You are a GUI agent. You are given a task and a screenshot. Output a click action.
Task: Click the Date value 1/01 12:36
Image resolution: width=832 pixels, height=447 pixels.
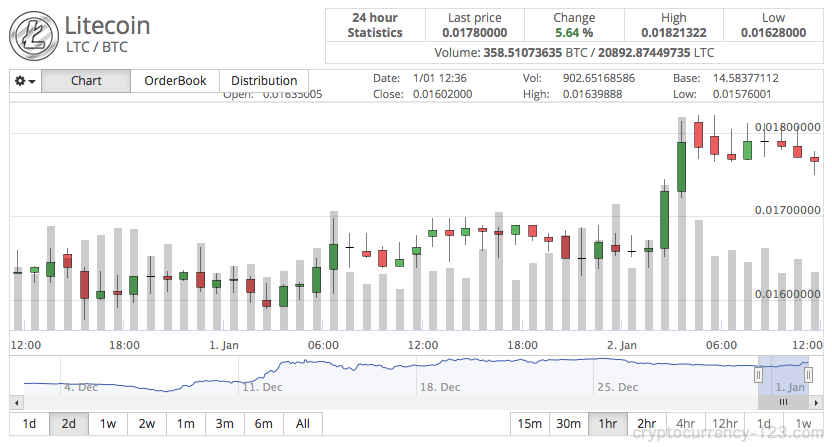(439, 78)
